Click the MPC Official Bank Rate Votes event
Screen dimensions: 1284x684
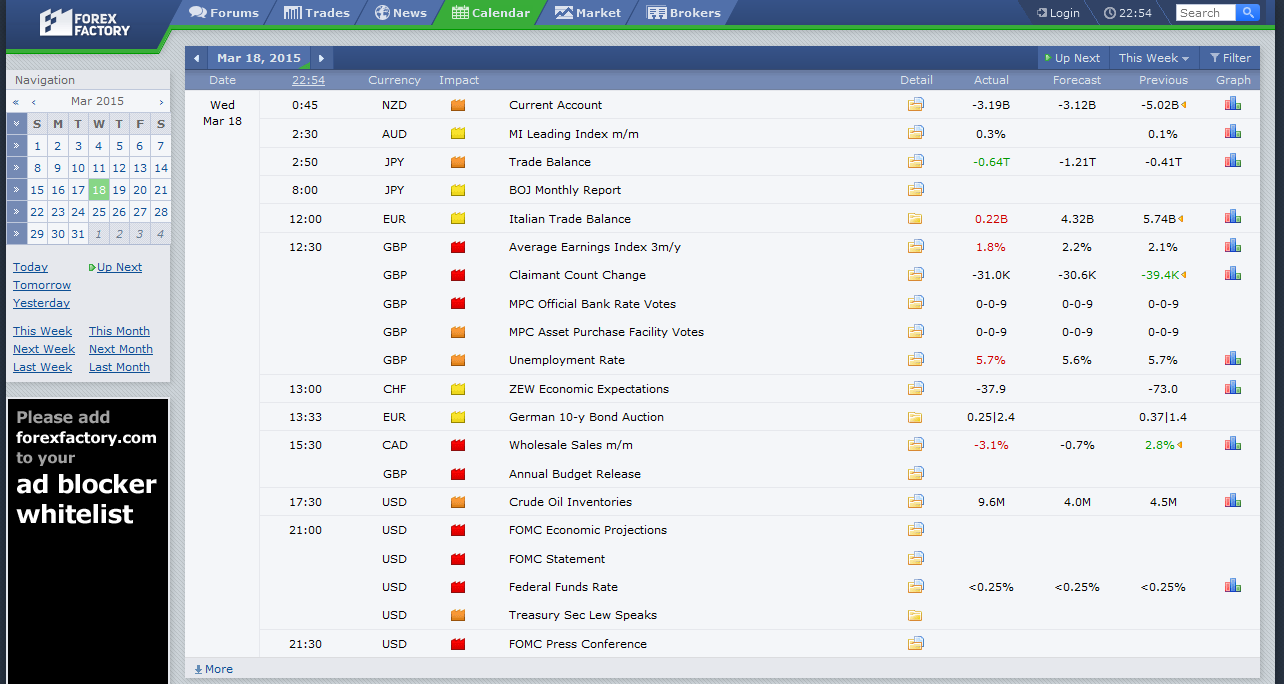[592, 304]
